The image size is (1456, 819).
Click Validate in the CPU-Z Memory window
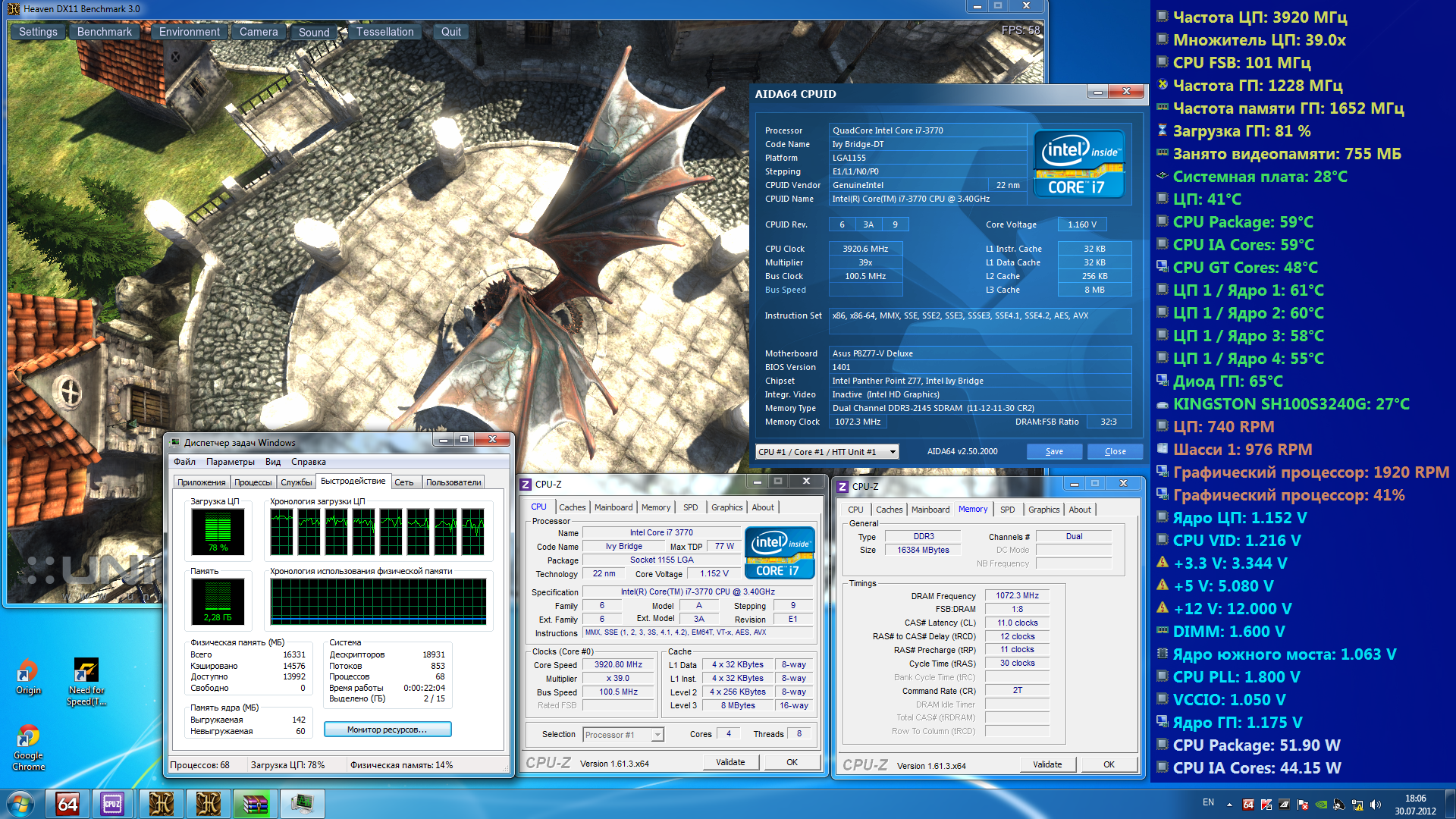(x=1047, y=764)
